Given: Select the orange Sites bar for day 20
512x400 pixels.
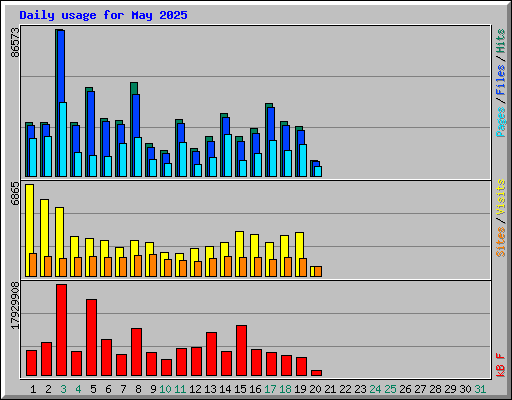Looking at the screenshot, I should 318,271.
